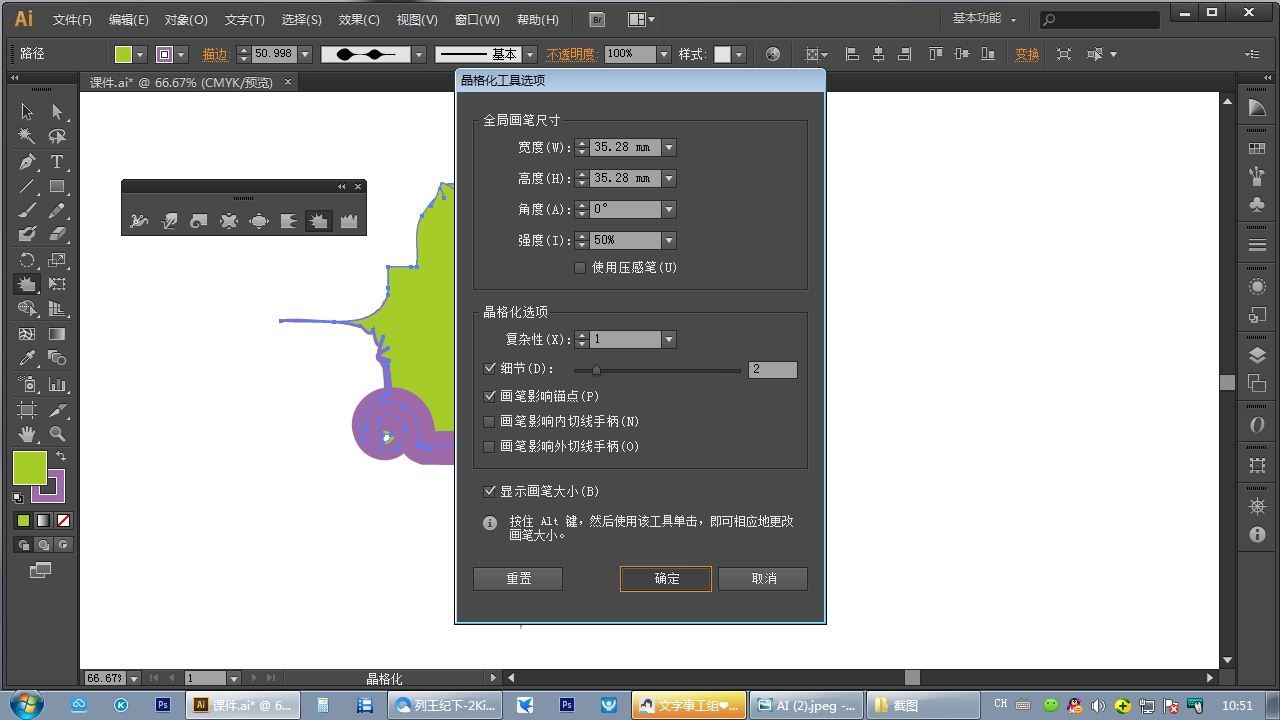
Task: Open the 强度 intensity dropdown
Action: pos(669,240)
